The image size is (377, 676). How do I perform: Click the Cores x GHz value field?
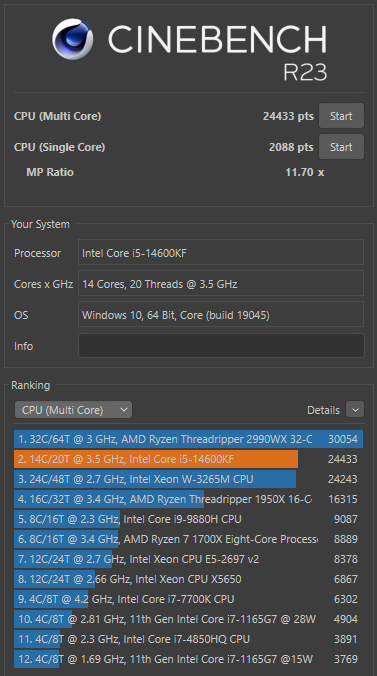221,284
